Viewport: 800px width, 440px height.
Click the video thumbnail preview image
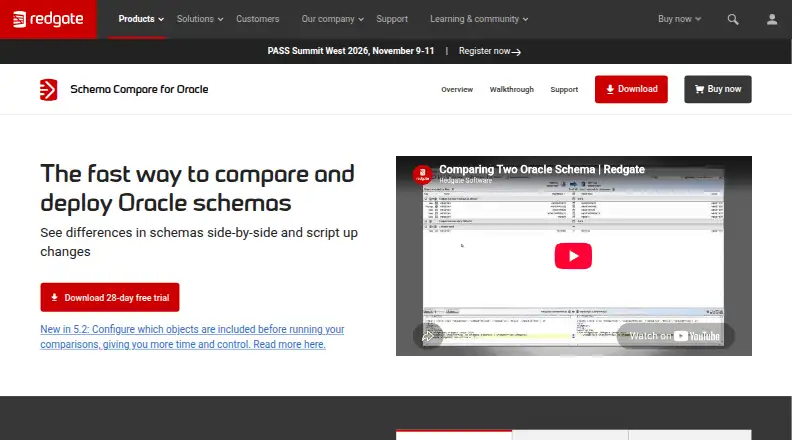point(573,256)
